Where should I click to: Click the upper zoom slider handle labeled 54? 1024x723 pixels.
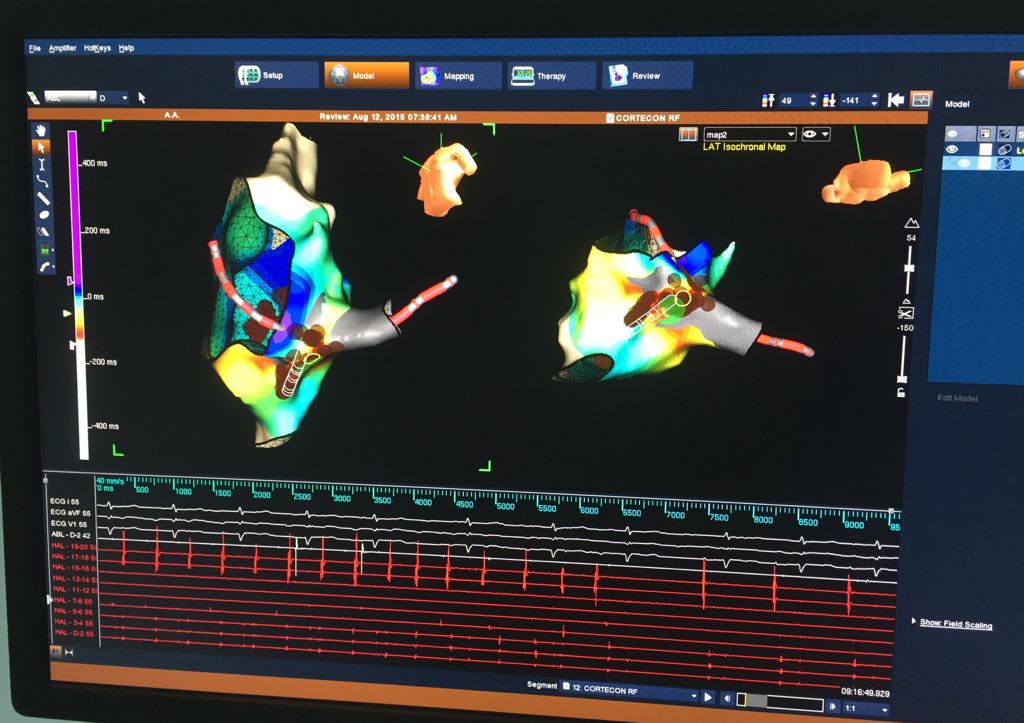pyautogui.click(x=909, y=267)
